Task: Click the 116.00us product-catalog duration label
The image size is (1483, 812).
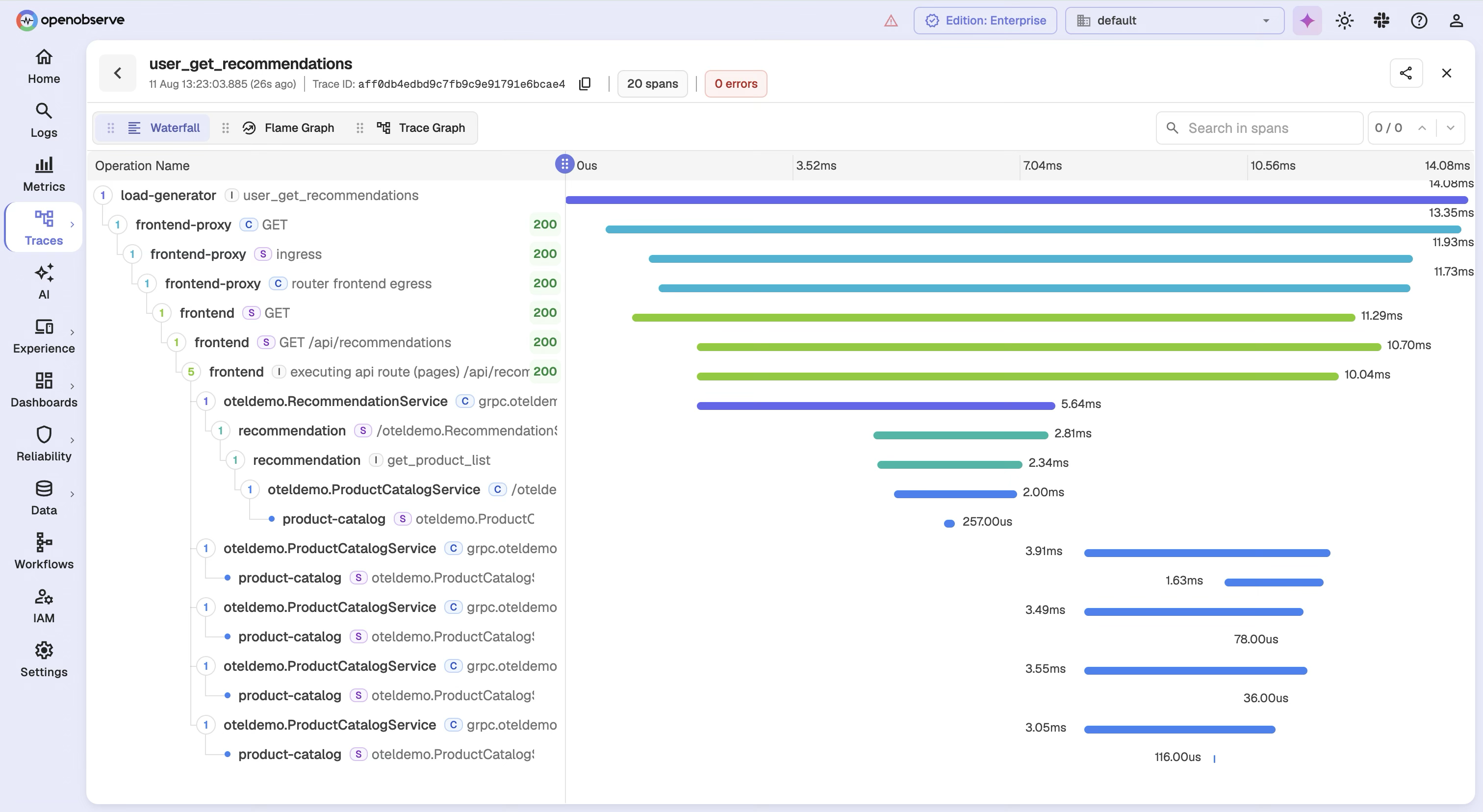Action: point(1177,757)
